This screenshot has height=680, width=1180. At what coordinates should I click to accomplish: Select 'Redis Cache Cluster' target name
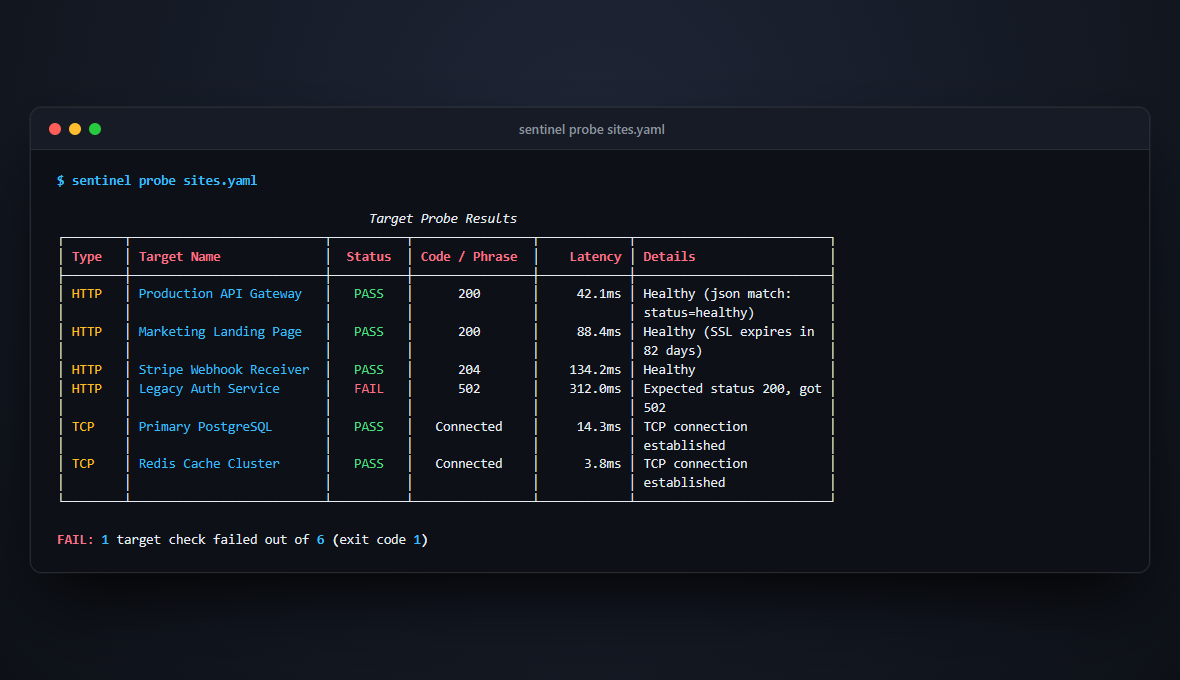click(x=209, y=464)
